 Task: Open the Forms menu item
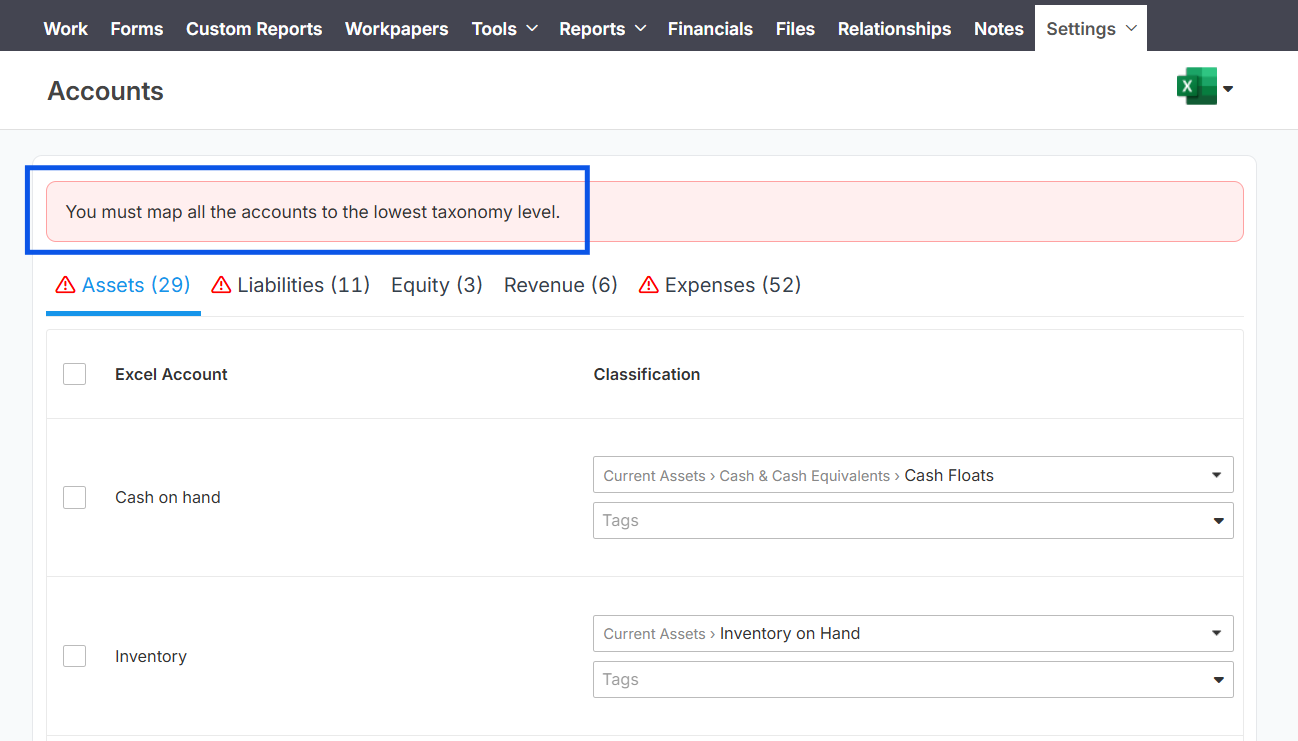pos(137,29)
